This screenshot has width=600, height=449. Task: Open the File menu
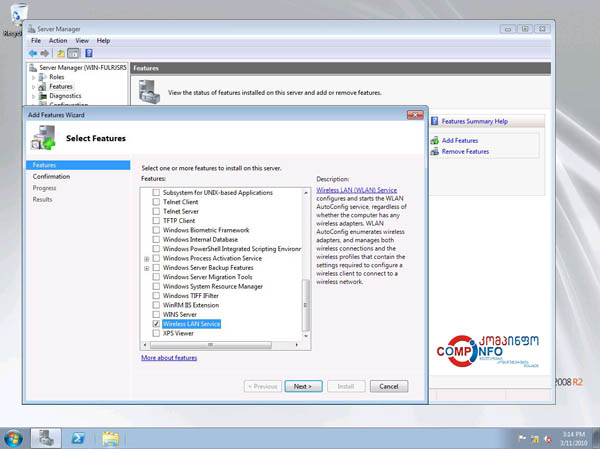pyautogui.click(x=36, y=41)
